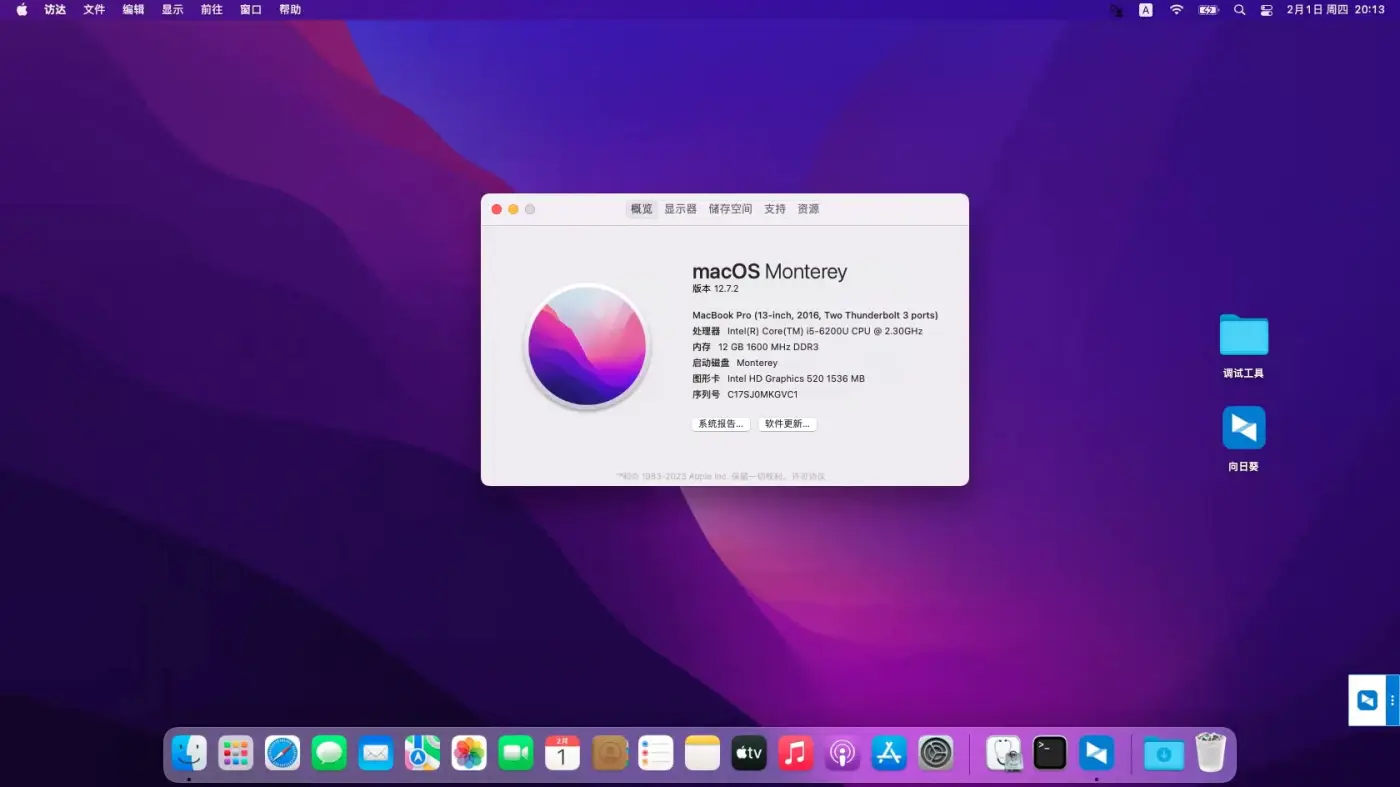
Task: Open the Apple menu
Action: tap(22, 10)
